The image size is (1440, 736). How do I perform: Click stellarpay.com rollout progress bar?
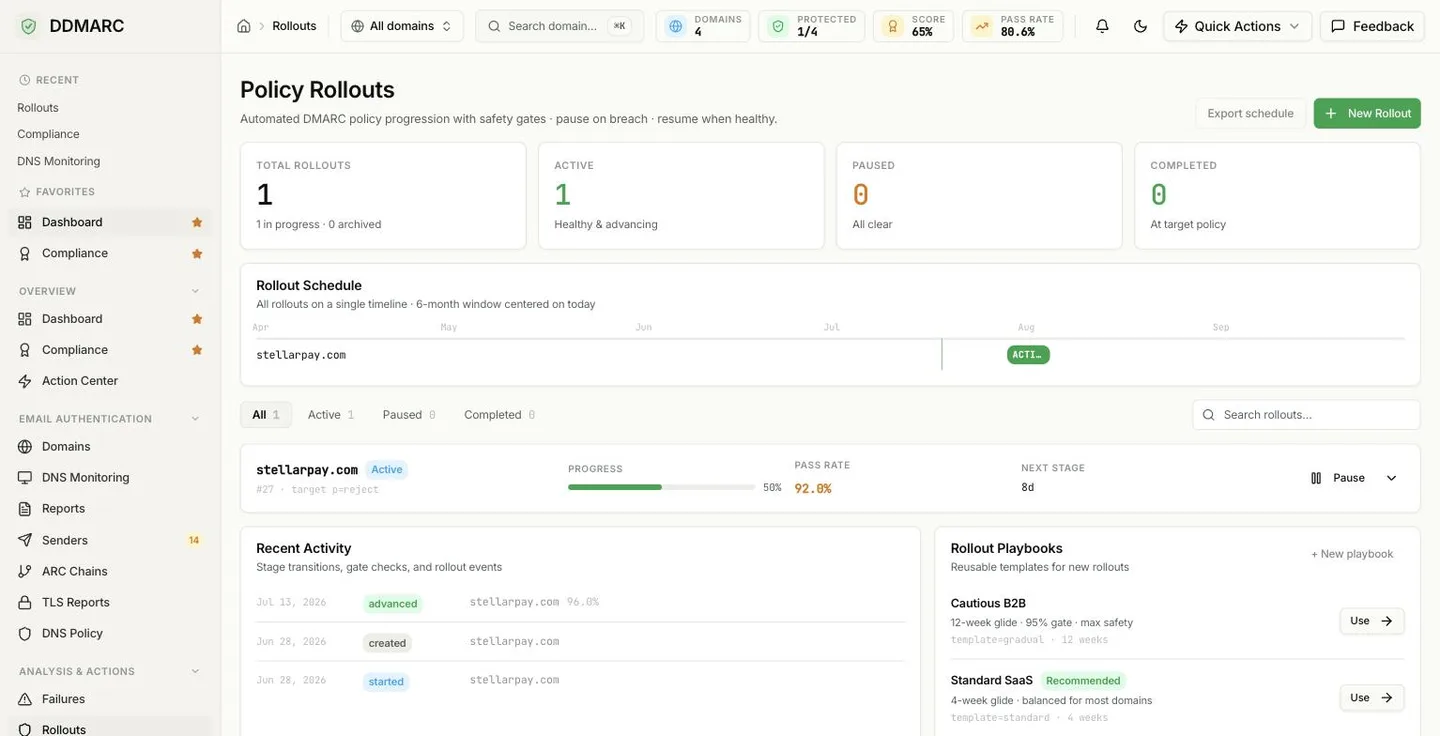[661, 487]
